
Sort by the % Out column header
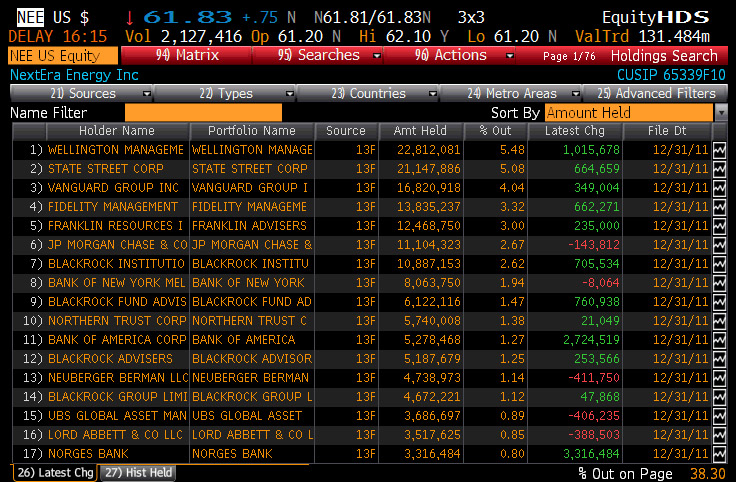click(x=496, y=130)
